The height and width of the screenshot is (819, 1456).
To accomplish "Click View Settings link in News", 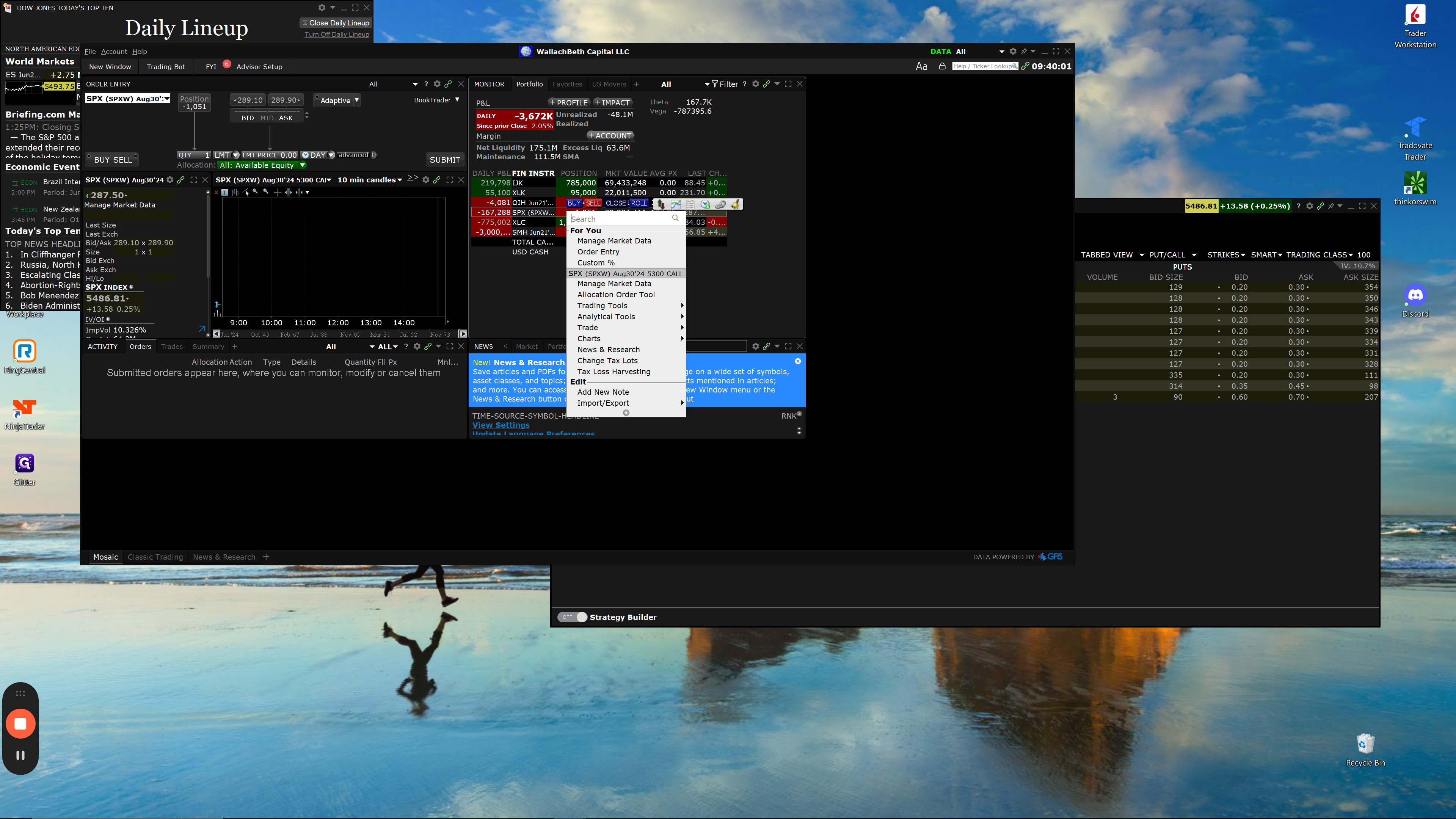I will click(x=501, y=425).
